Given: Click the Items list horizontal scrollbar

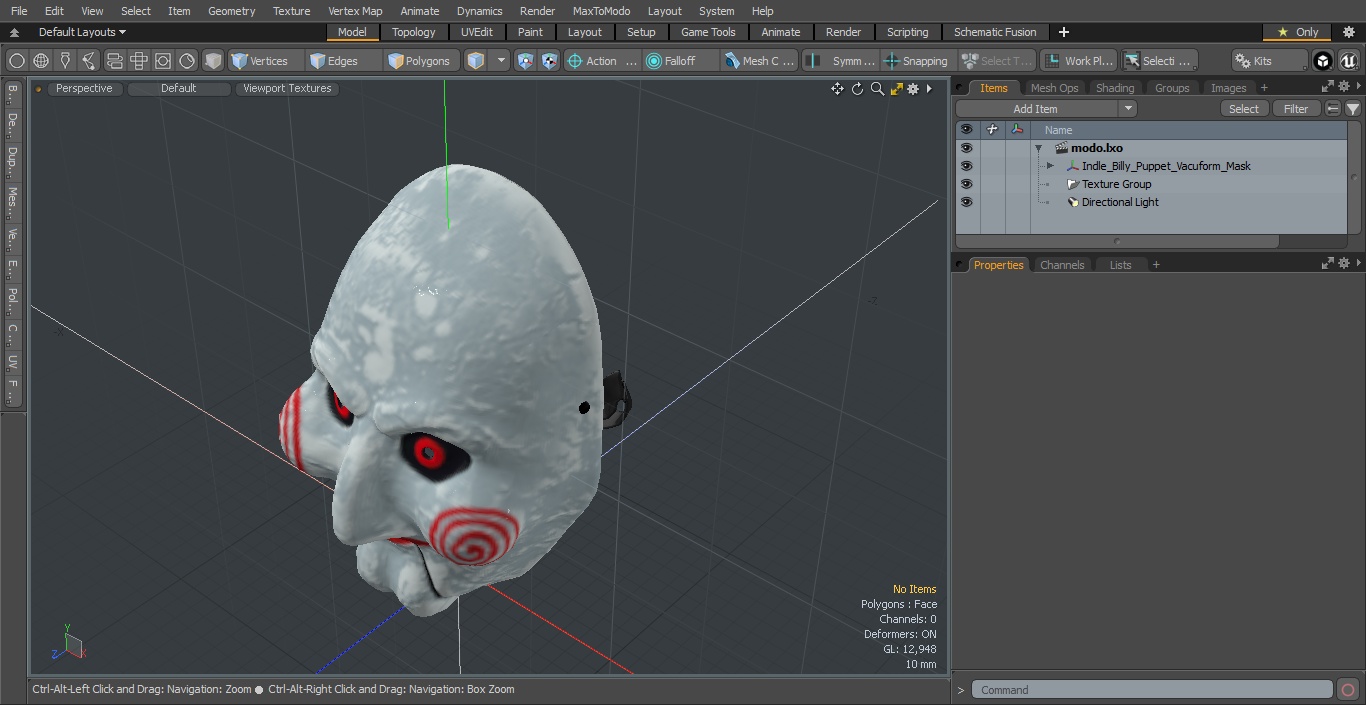Looking at the screenshot, I should point(1117,241).
